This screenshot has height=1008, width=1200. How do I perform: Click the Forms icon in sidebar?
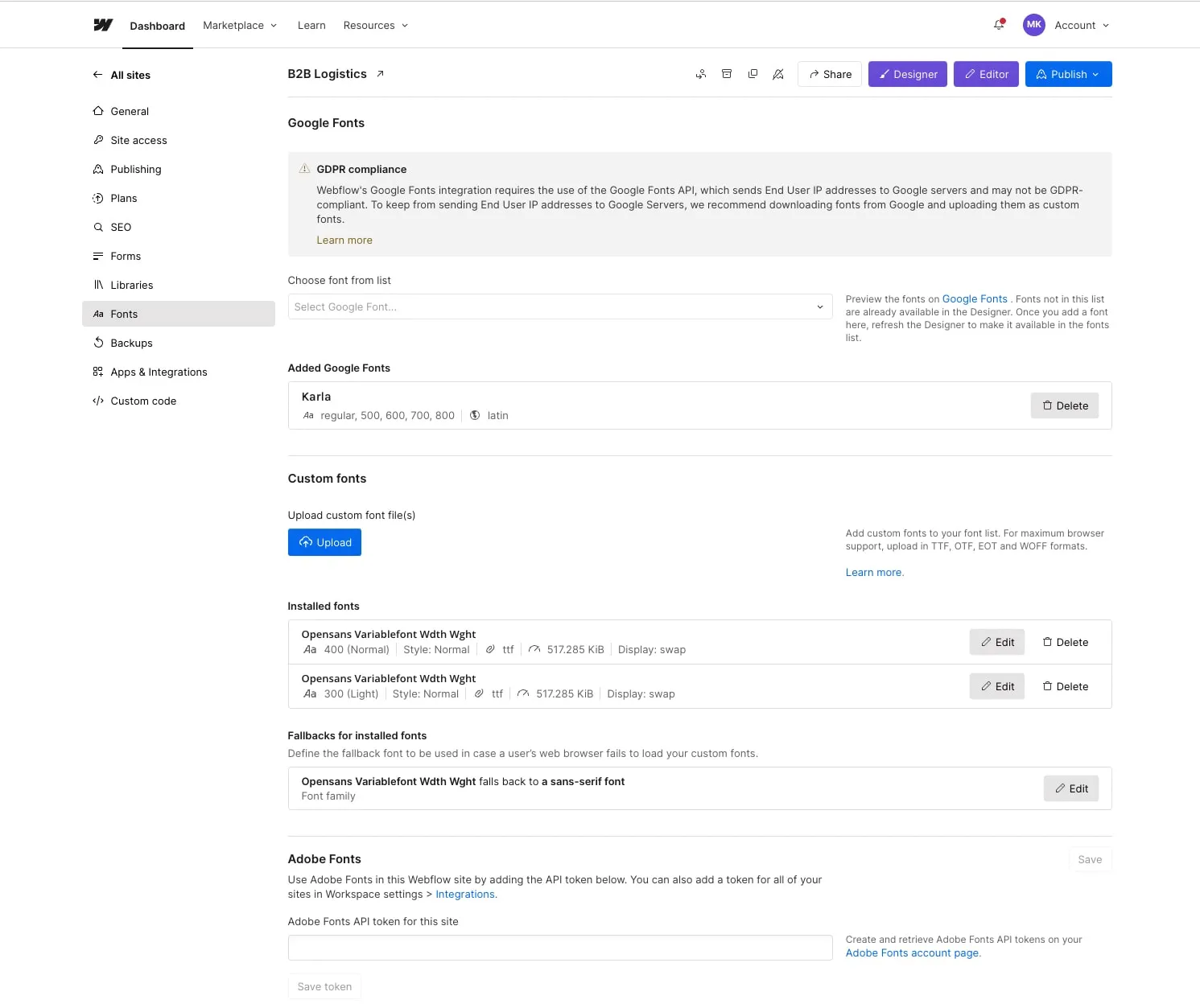coord(98,256)
